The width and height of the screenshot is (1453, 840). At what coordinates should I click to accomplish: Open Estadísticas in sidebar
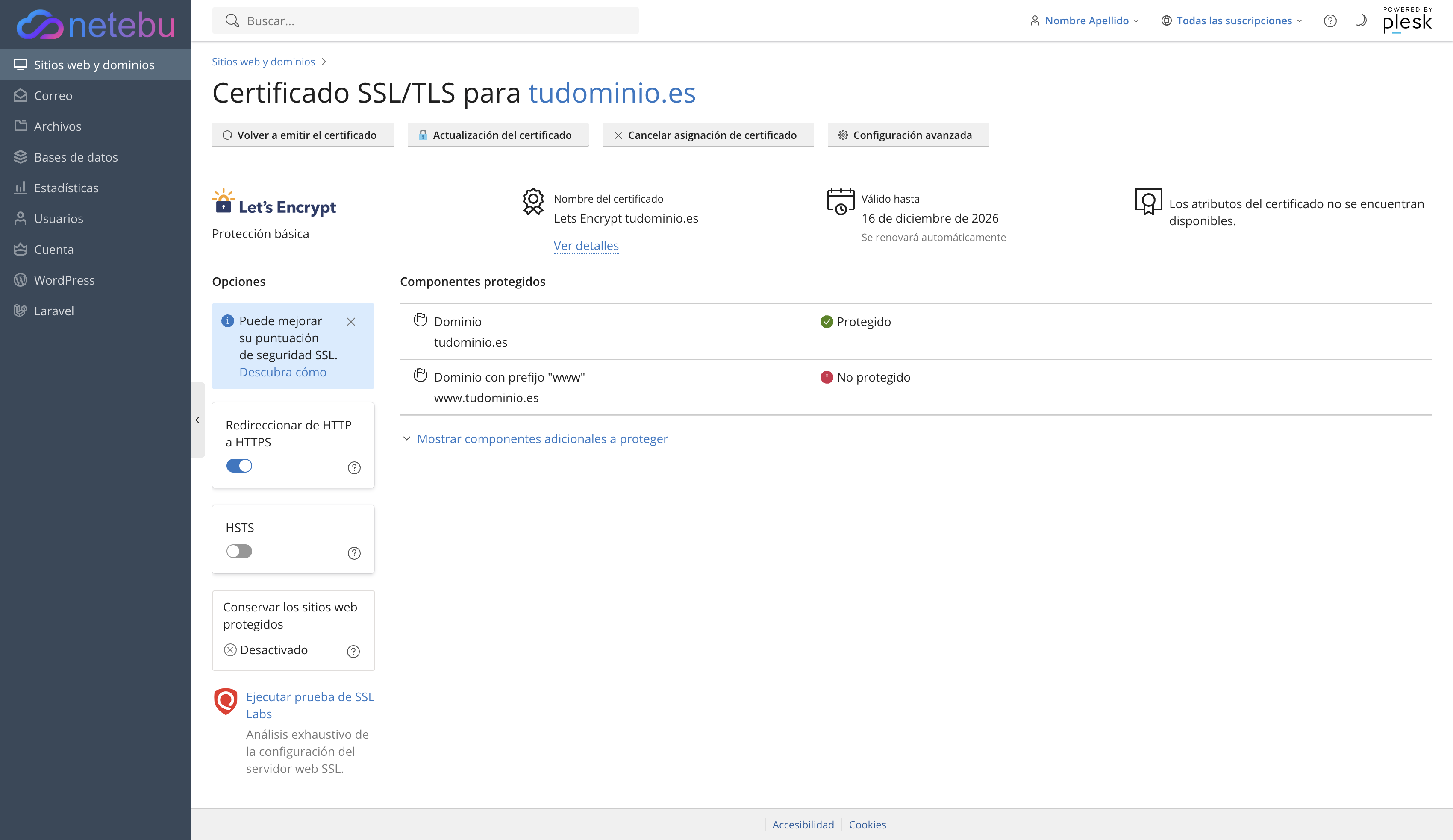click(96, 188)
